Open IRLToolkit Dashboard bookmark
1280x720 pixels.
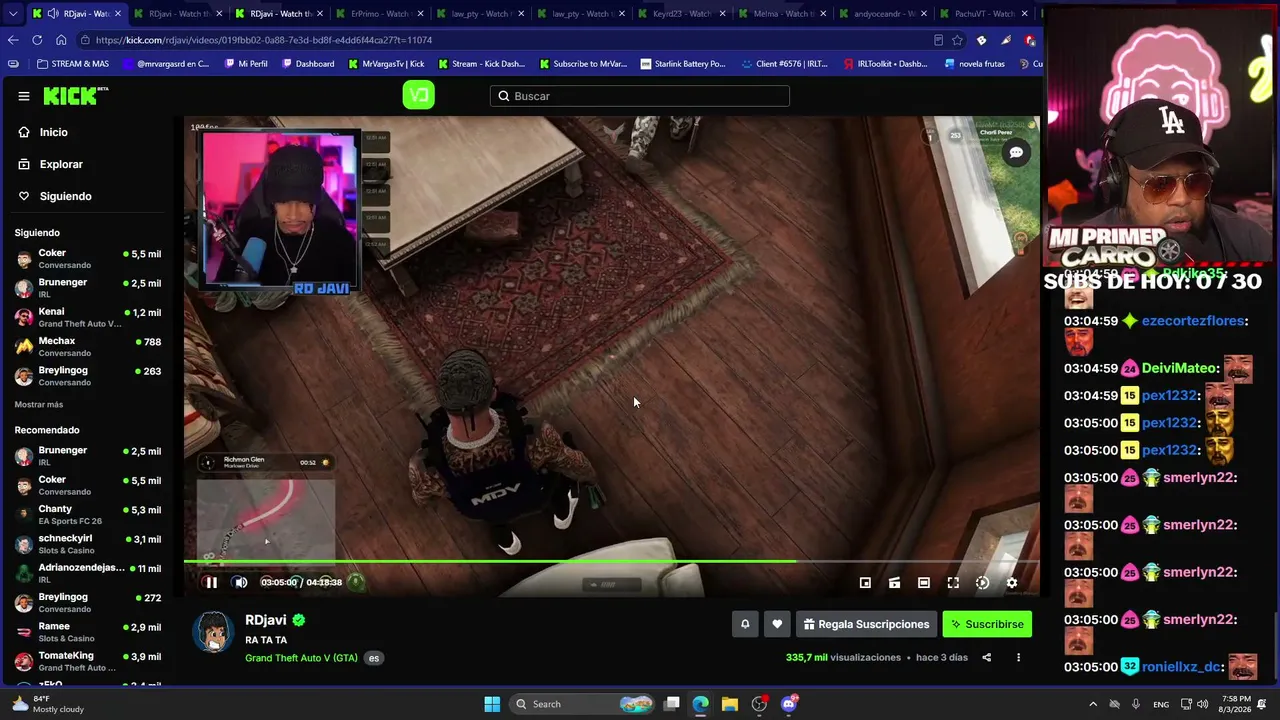pyautogui.click(x=885, y=64)
